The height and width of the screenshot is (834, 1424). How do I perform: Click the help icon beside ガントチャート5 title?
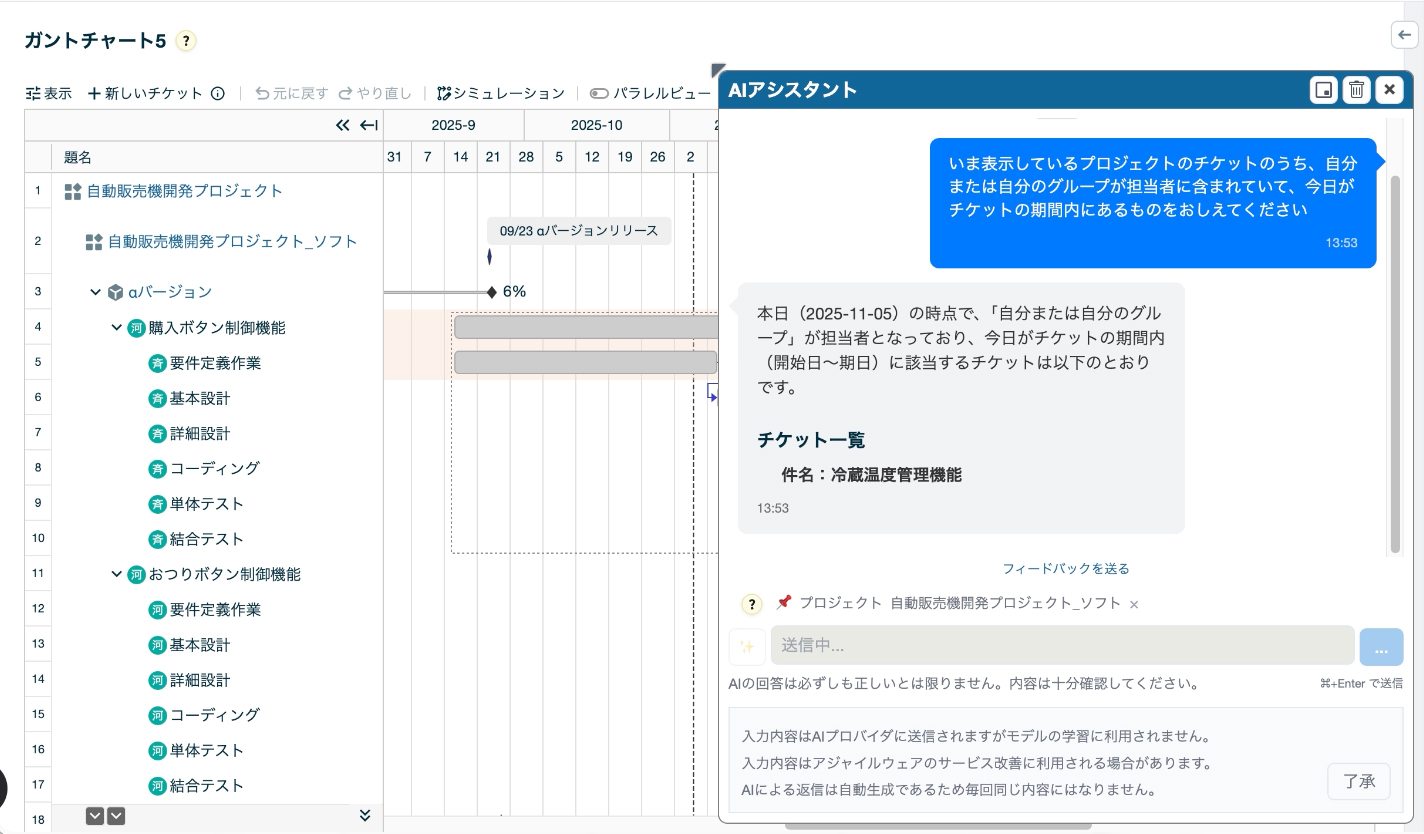point(186,41)
